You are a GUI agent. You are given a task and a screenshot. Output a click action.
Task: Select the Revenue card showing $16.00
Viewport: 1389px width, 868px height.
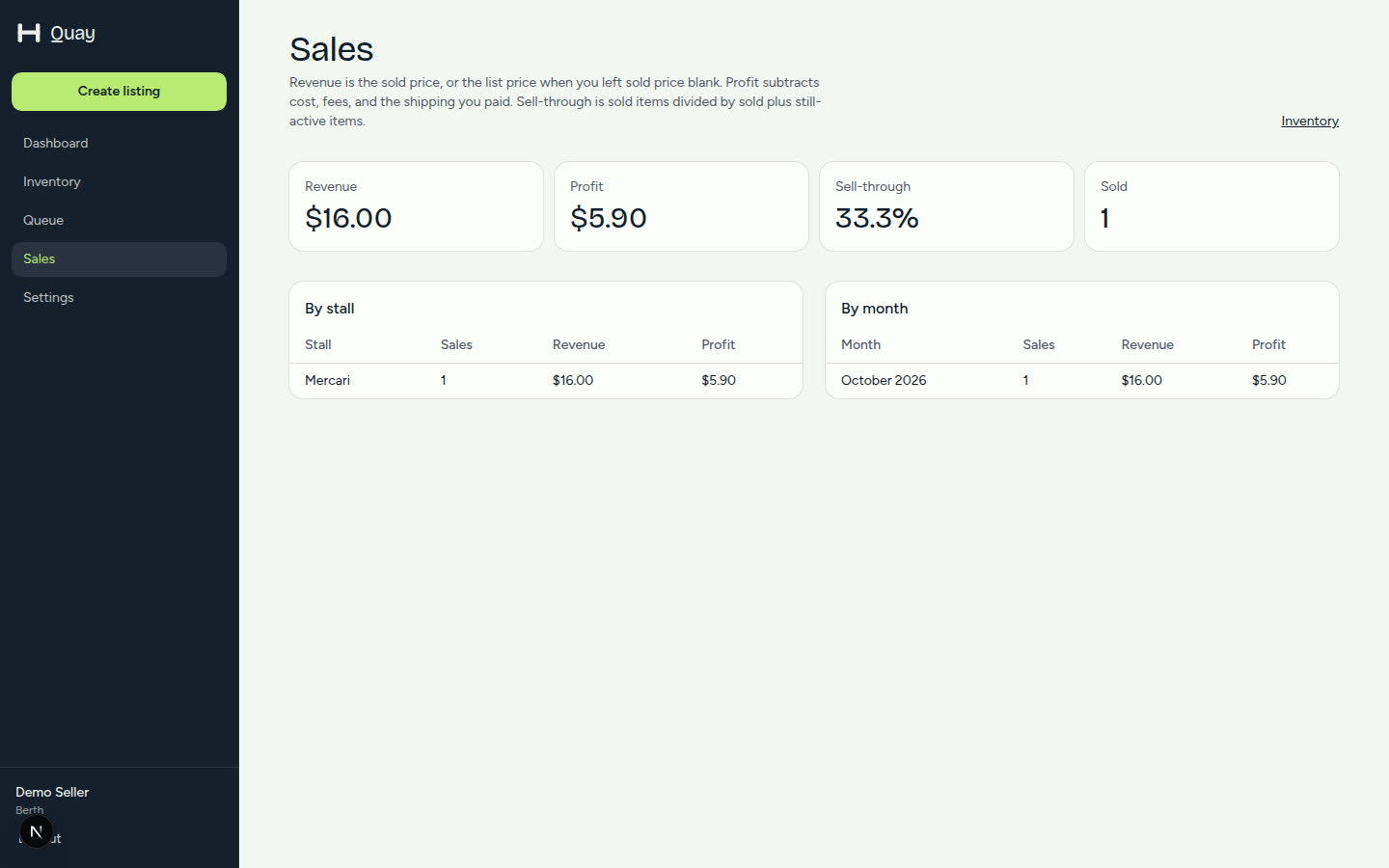point(416,206)
